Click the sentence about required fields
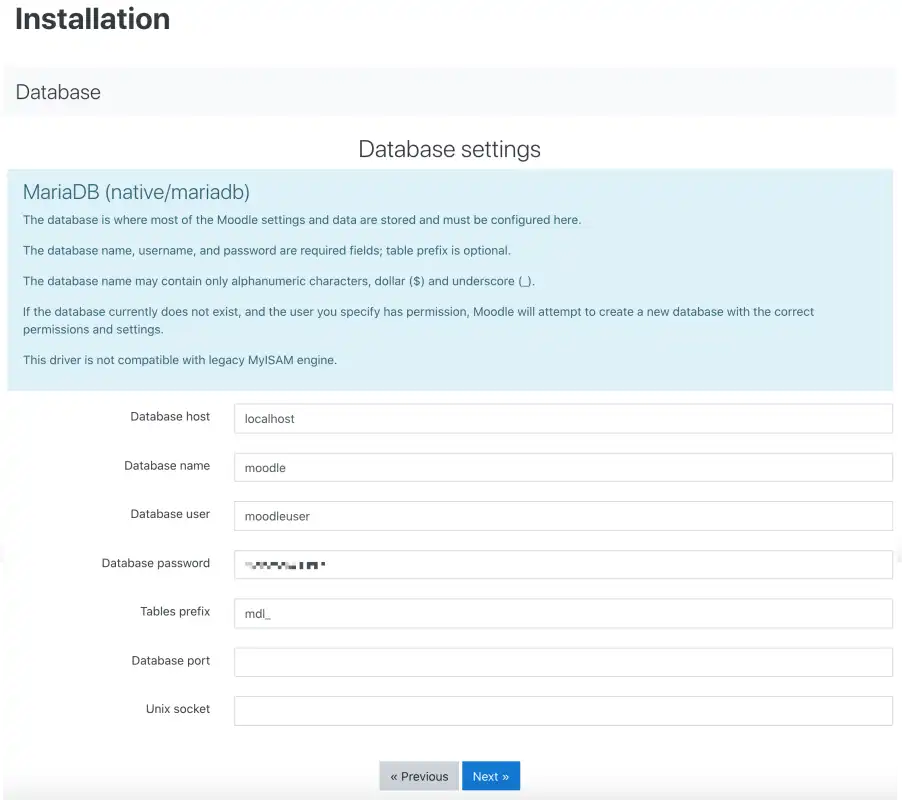902x800 pixels. click(x=267, y=251)
